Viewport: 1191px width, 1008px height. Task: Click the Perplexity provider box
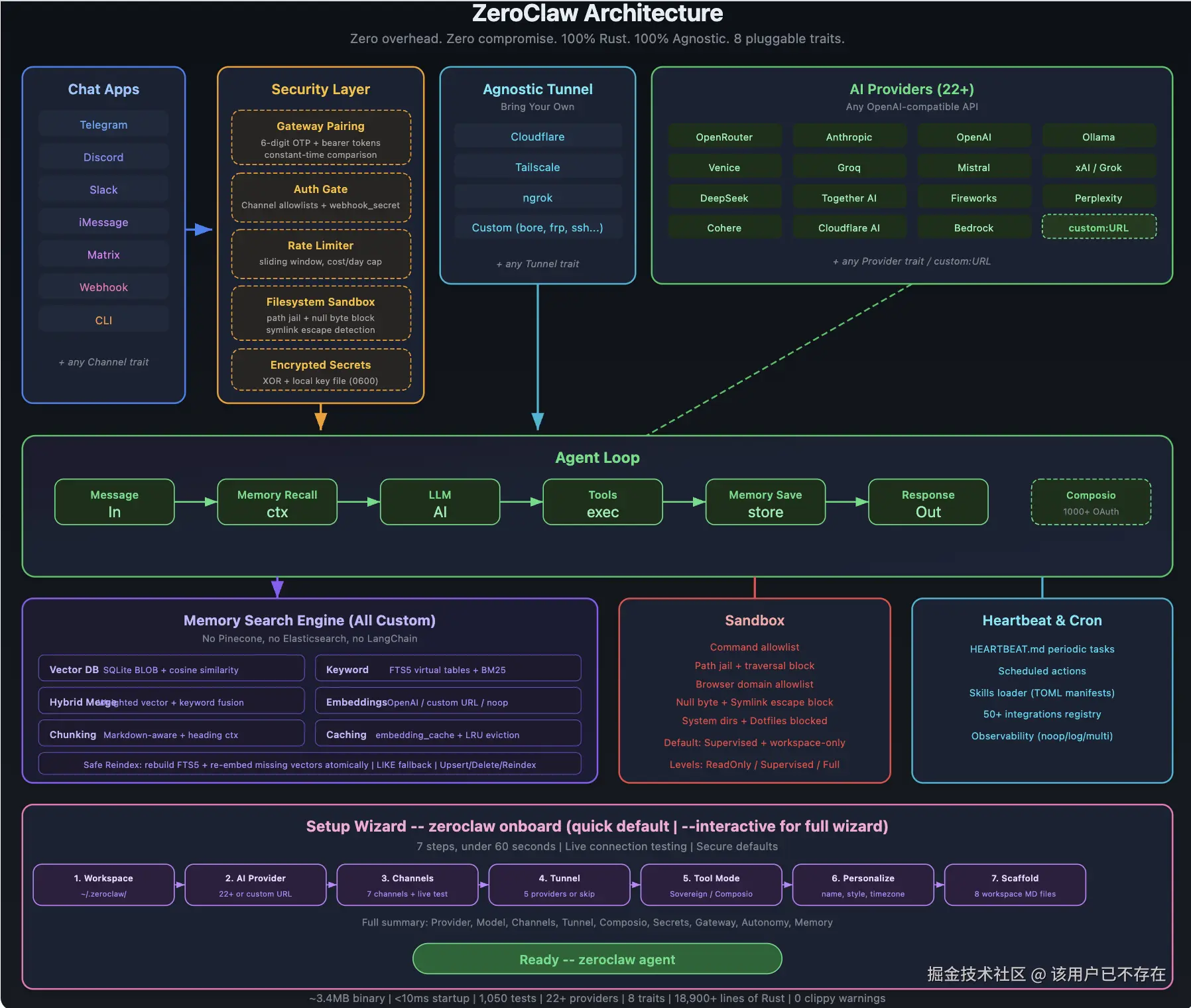pyautogui.click(x=1099, y=198)
